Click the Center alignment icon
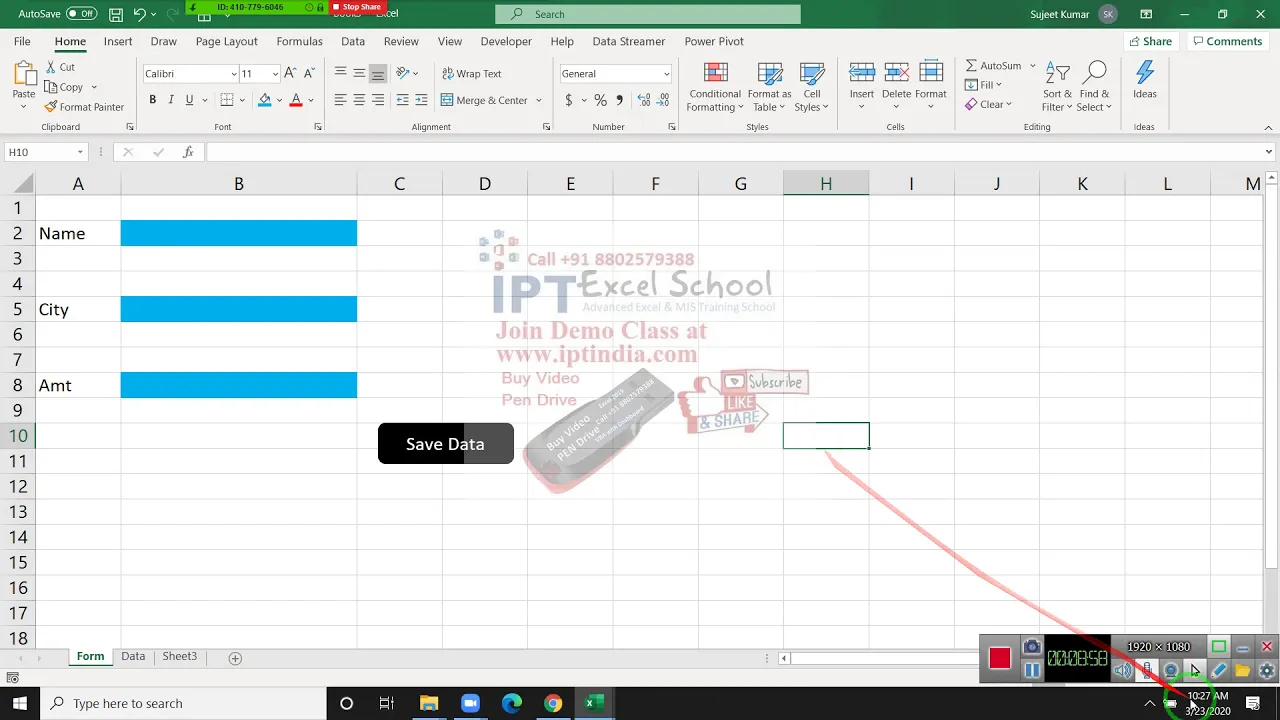This screenshot has width=1280, height=720. tap(359, 100)
